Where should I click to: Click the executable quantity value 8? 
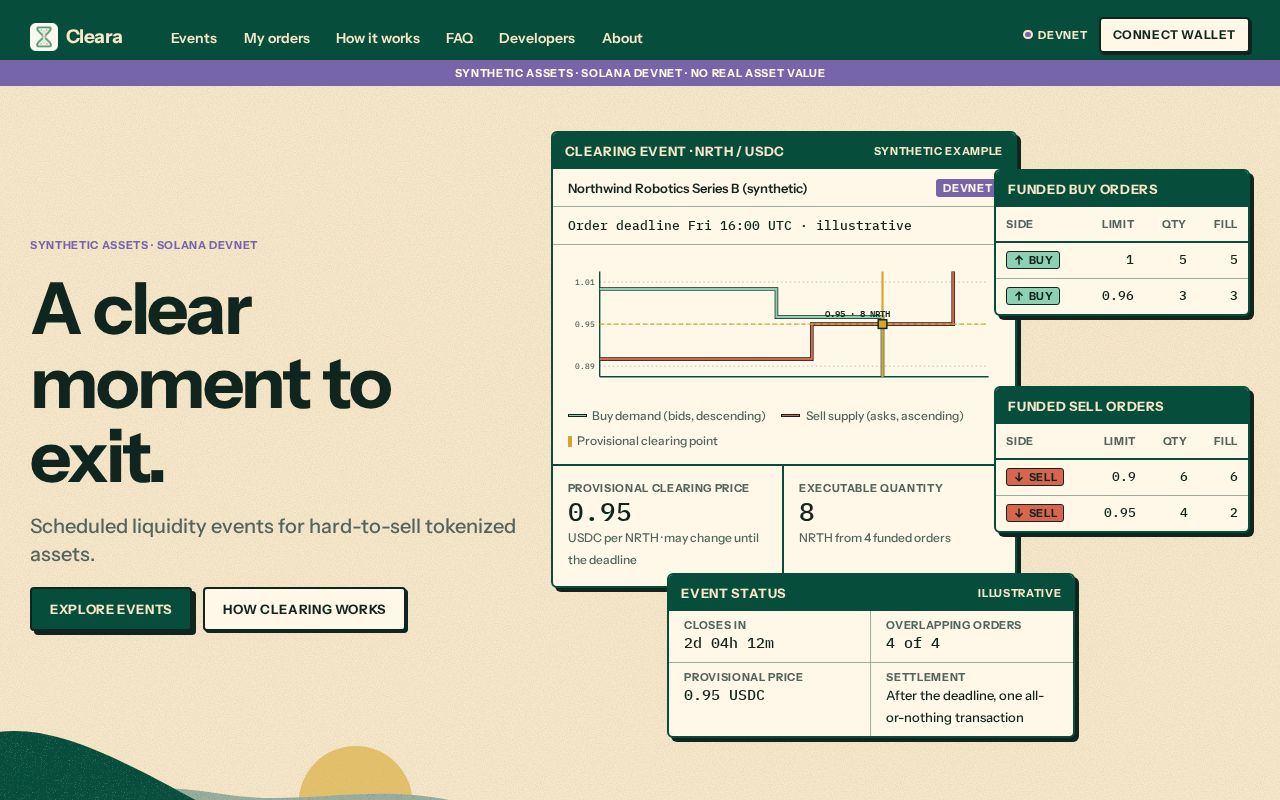point(807,512)
